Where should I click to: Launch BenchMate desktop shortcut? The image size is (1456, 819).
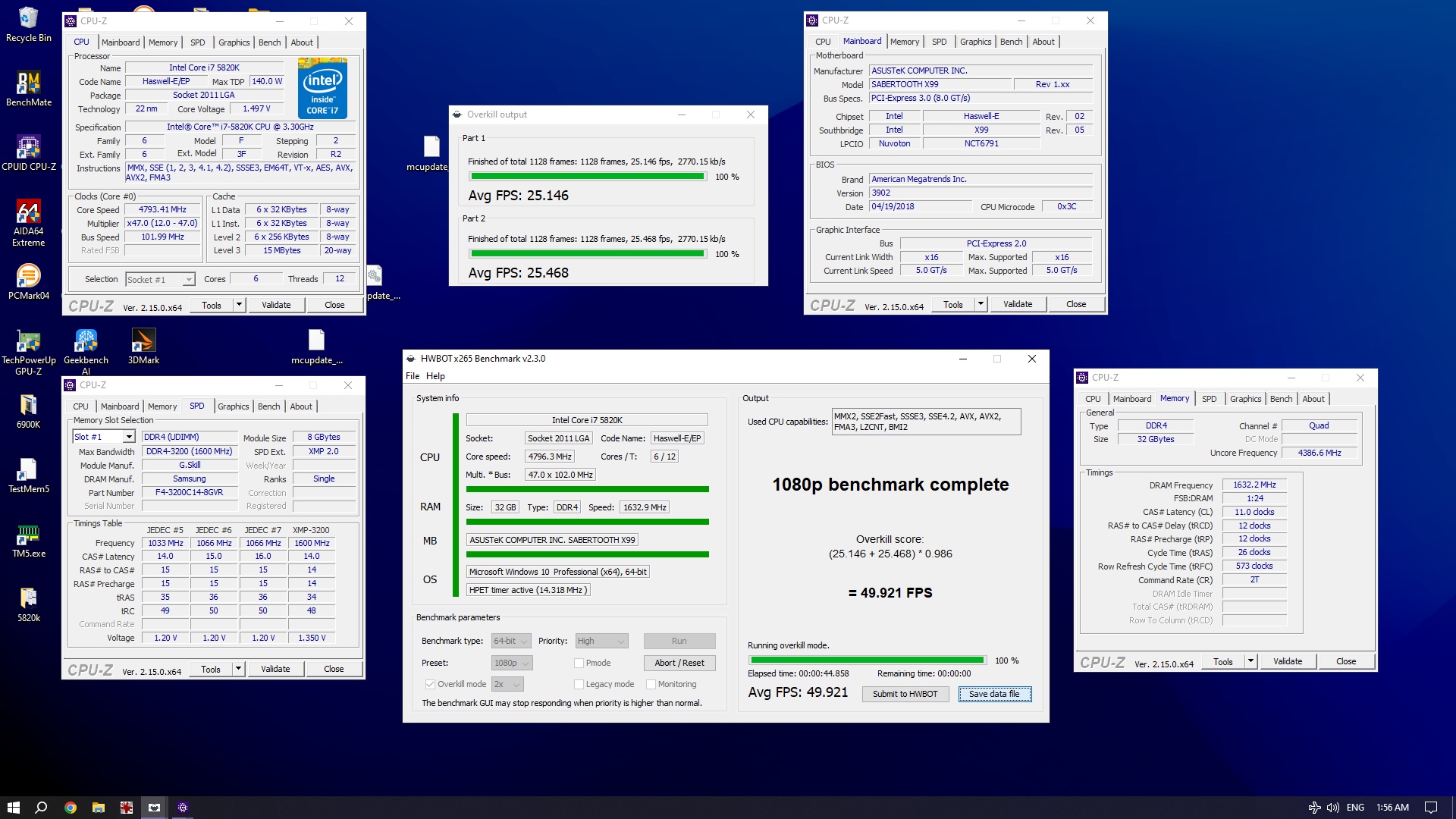coord(28,89)
